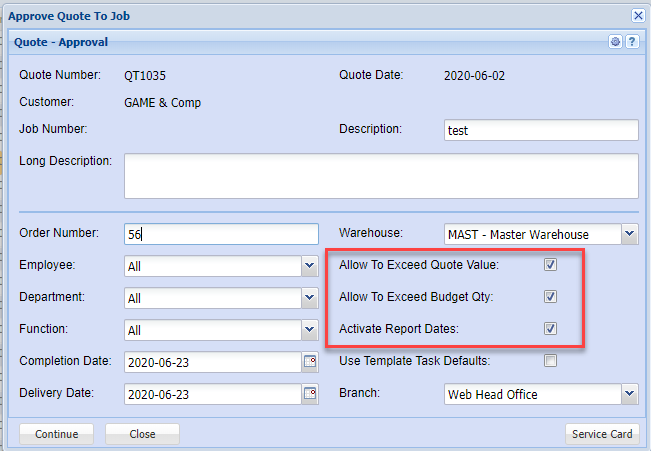Image resolution: width=651 pixels, height=451 pixels.
Task: Open the Employee dropdown list
Action: (310, 266)
